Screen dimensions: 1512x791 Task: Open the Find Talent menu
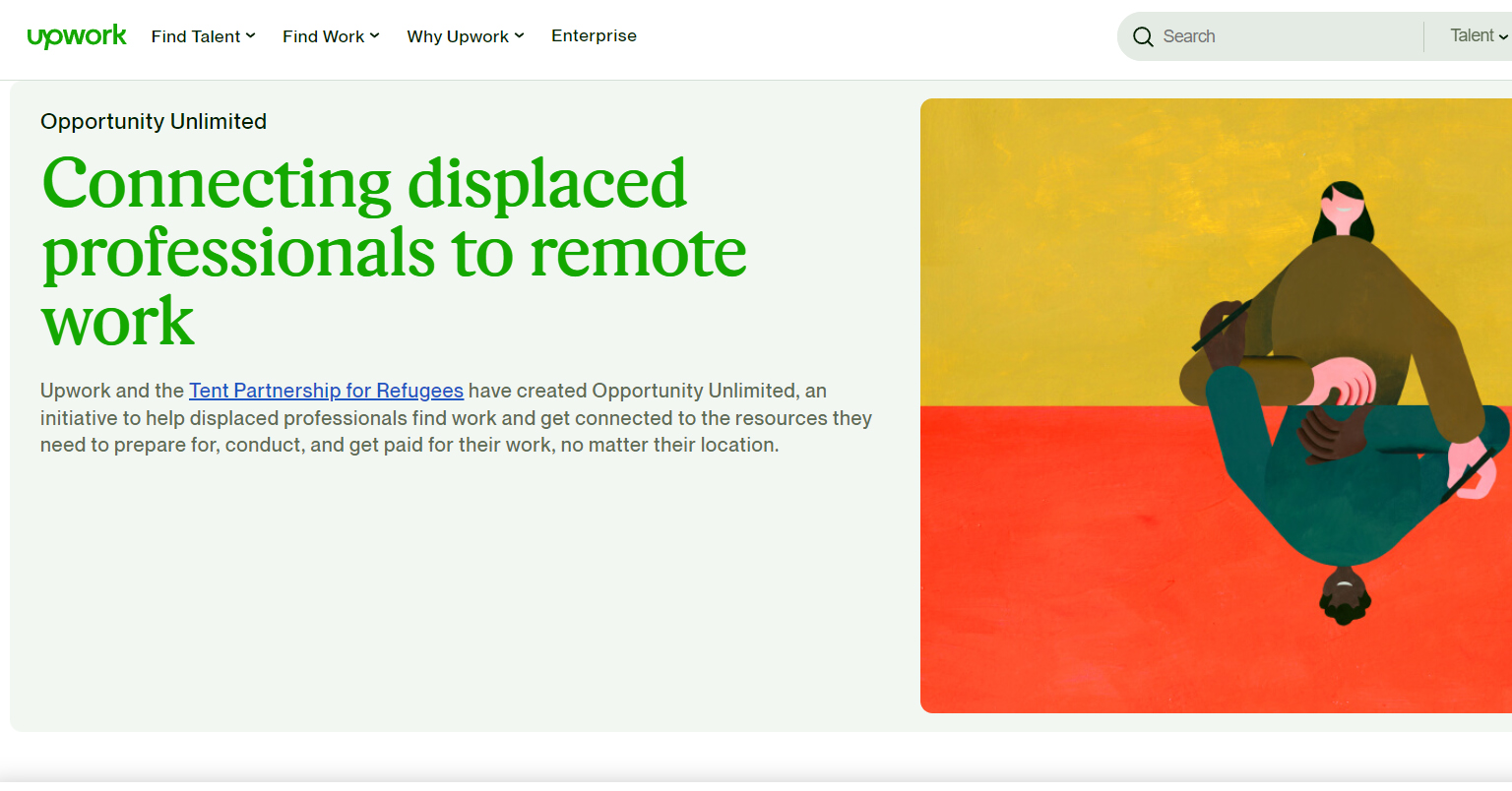pos(196,36)
